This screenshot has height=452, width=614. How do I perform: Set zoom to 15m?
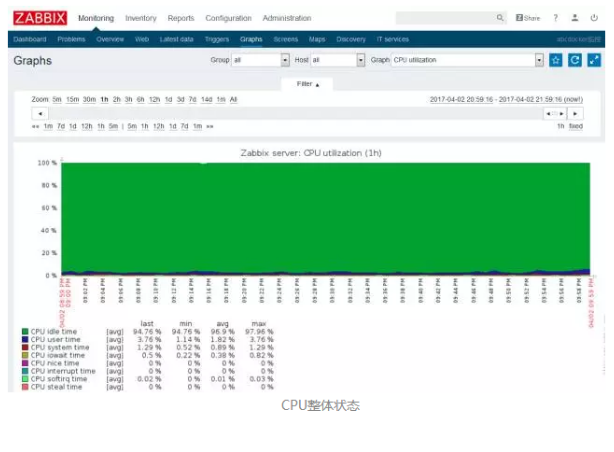tap(72, 99)
